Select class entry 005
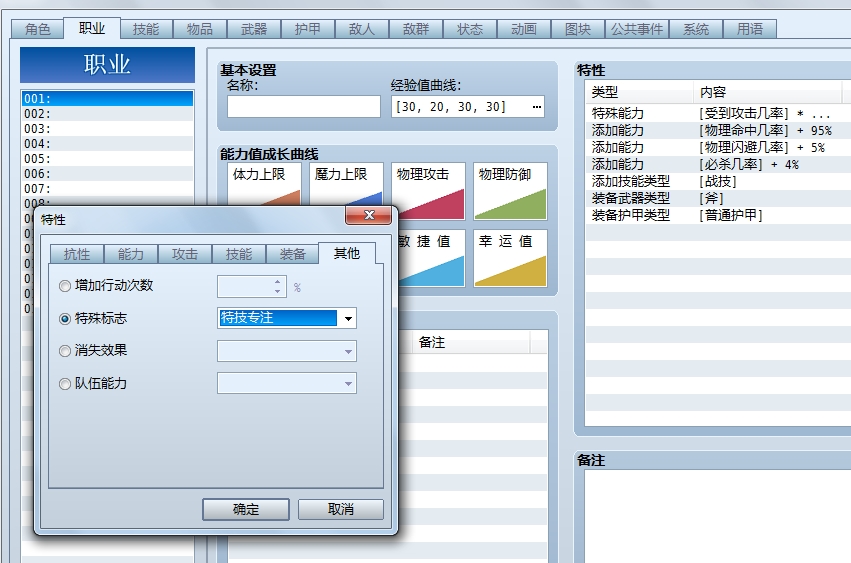851x563 pixels. [107, 159]
